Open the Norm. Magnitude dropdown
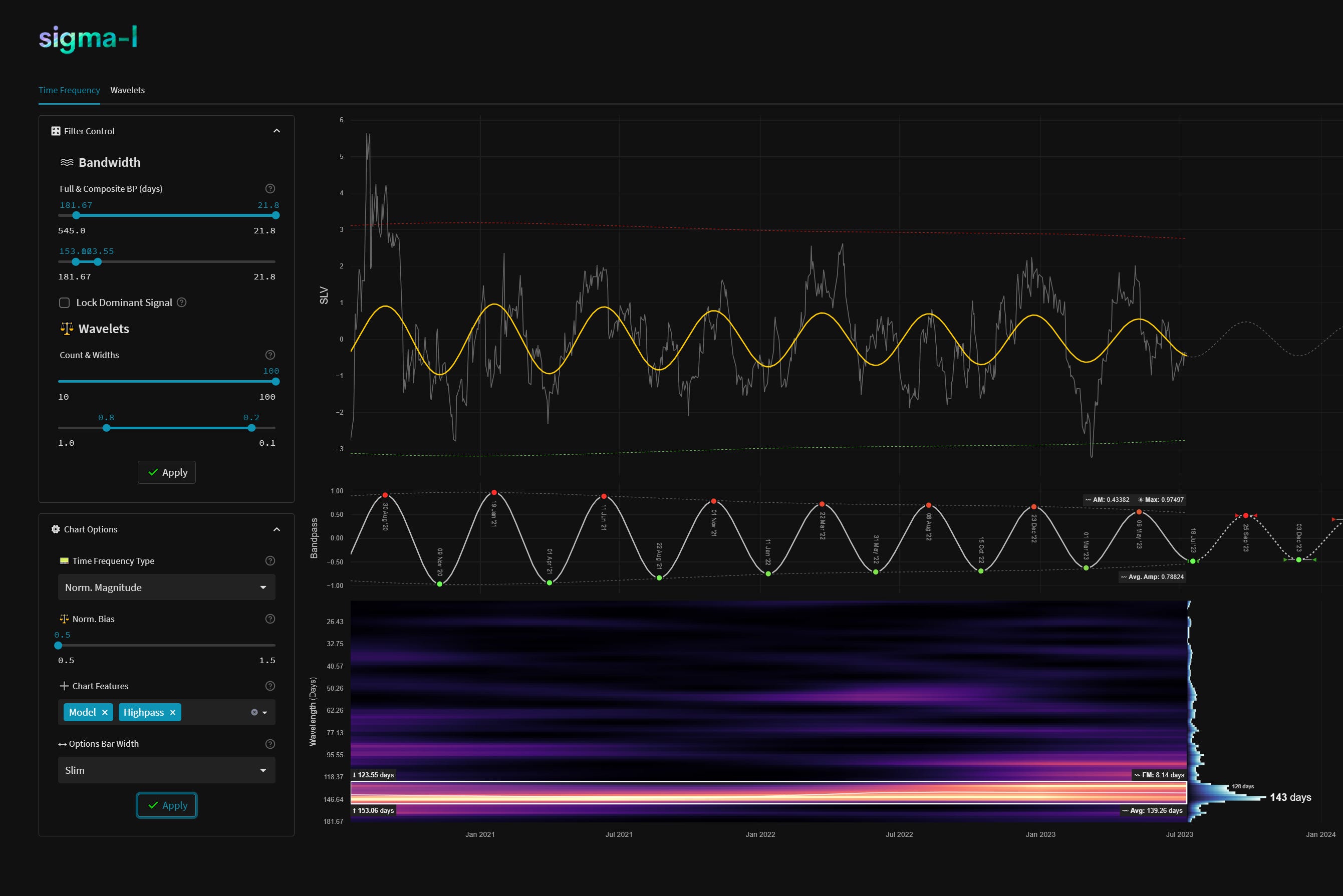Viewport: 1343px width, 896px height. tap(166, 587)
